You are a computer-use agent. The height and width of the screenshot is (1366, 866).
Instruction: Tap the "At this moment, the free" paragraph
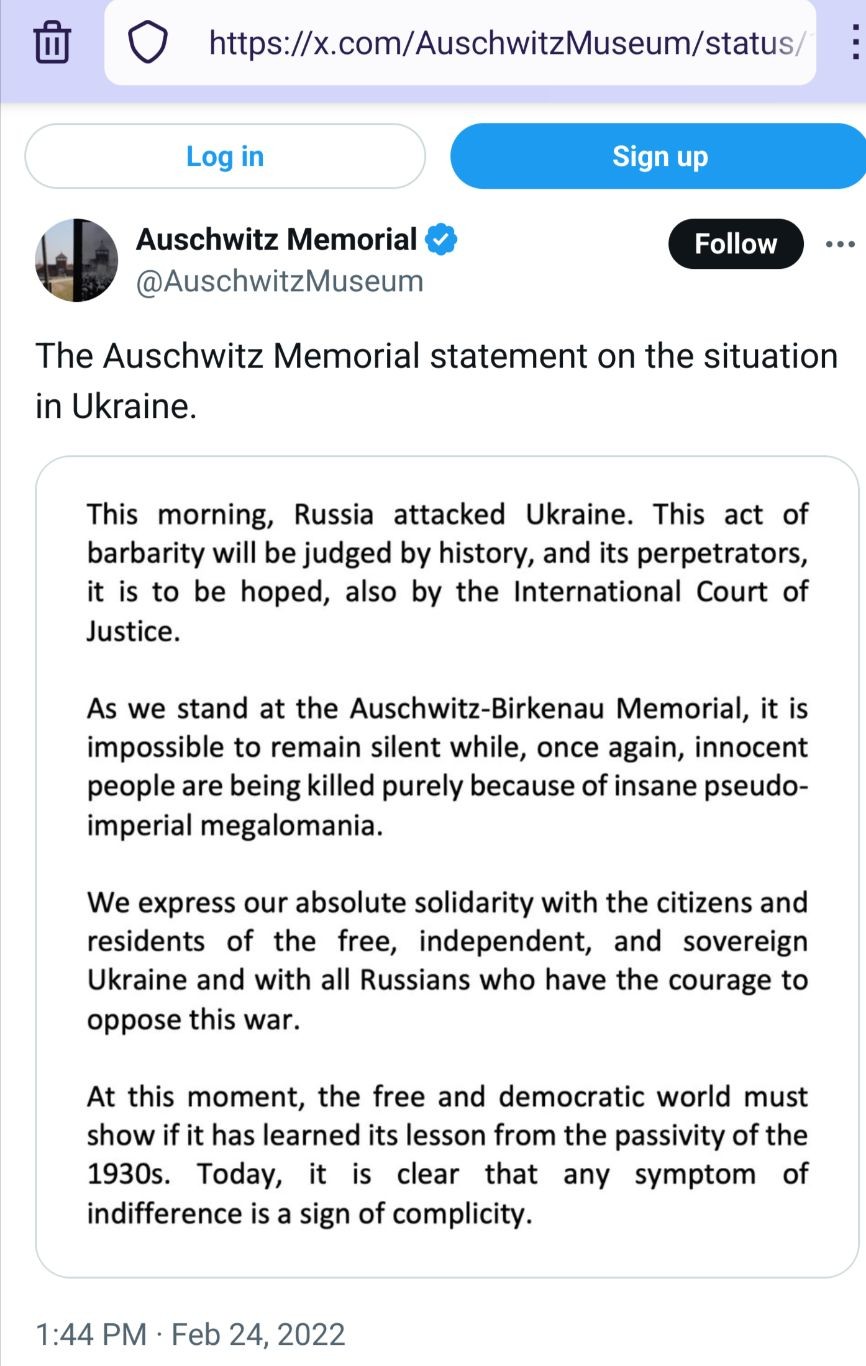[447, 1155]
